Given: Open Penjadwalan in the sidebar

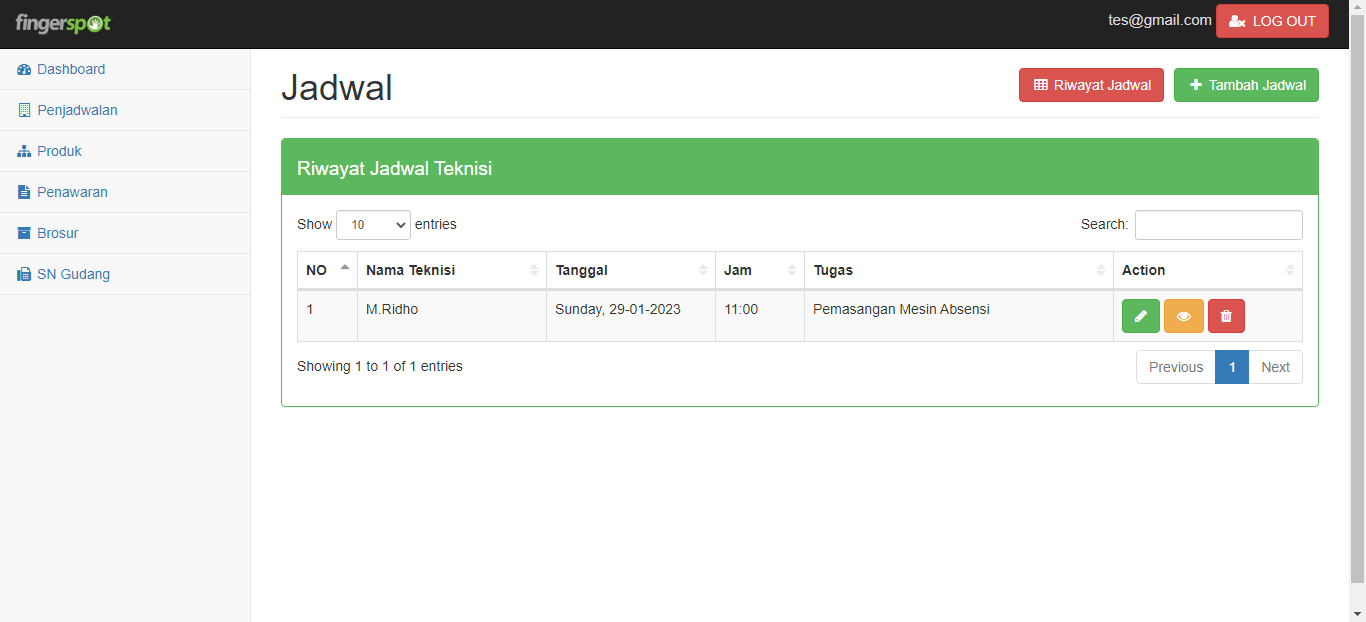Looking at the screenshot, I should click(77, 110).
